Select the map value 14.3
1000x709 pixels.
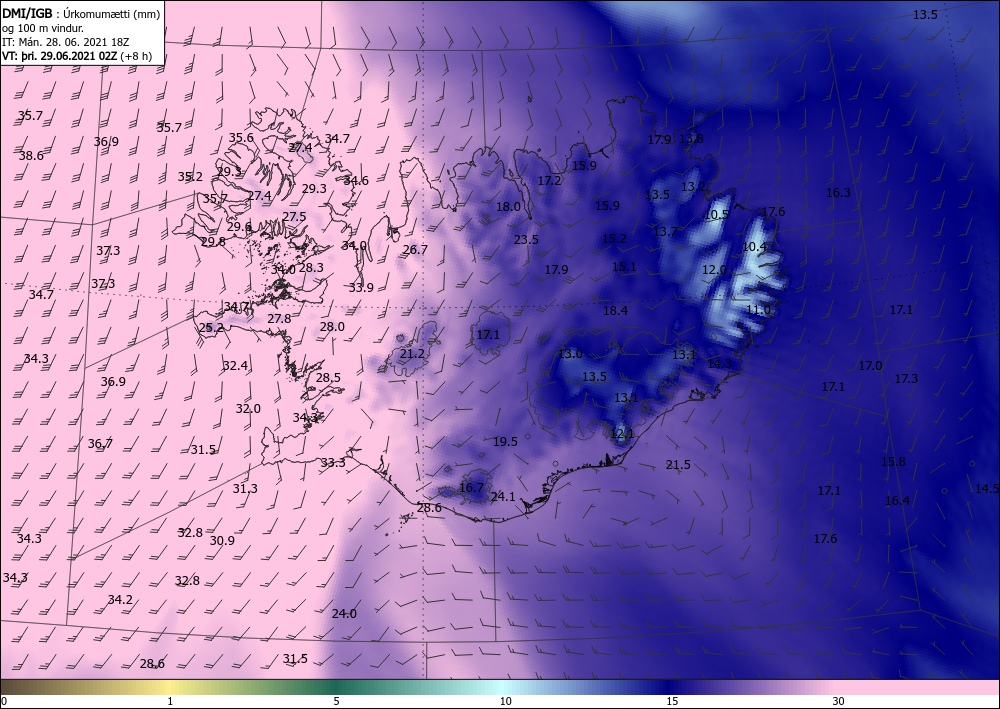pos(719,363)
